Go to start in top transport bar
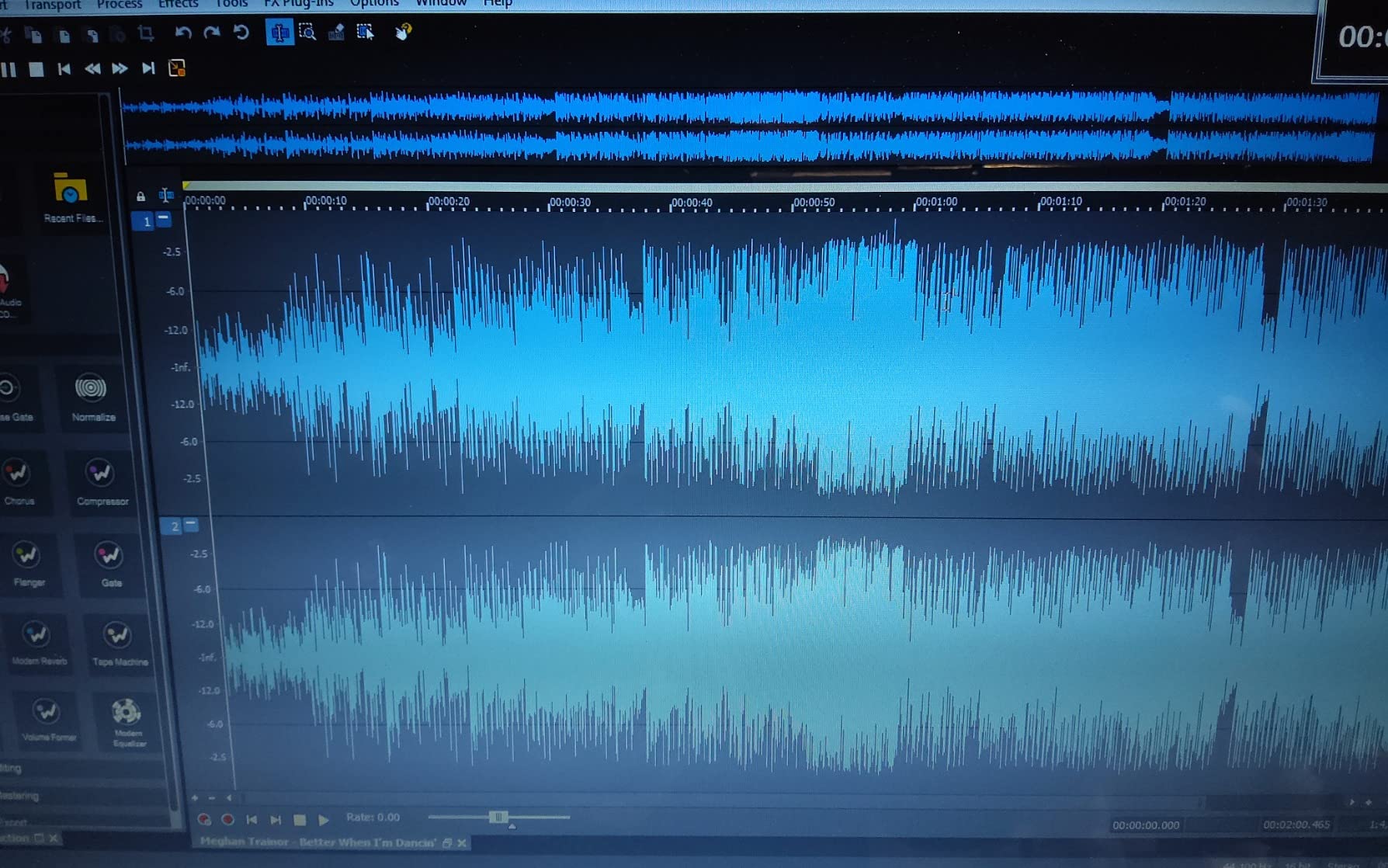The height and width of the screenshot is (868, 1388). point(64,69)
